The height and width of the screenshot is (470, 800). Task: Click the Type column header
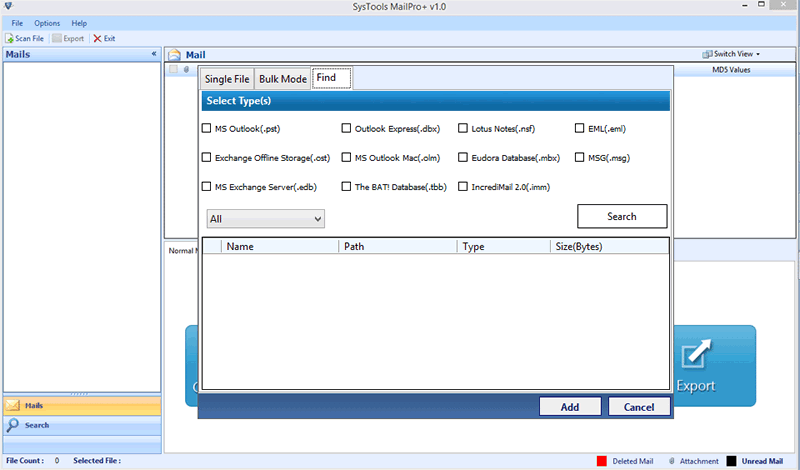pyautogui.click(x=504, y=246)
